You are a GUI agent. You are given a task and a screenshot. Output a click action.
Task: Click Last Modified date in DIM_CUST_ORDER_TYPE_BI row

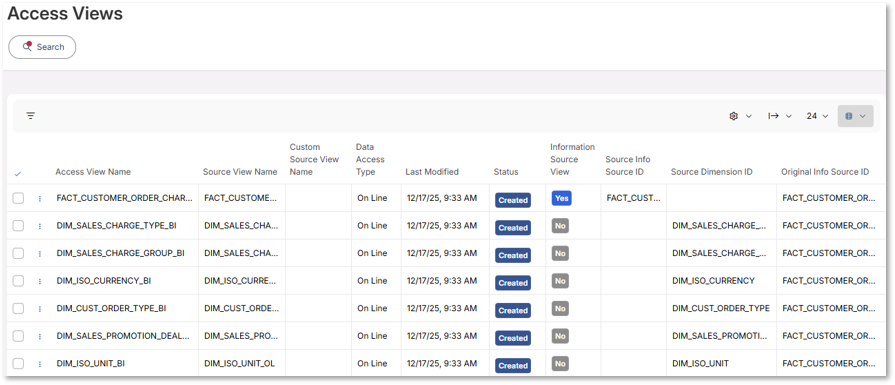[x=442, y=308]
